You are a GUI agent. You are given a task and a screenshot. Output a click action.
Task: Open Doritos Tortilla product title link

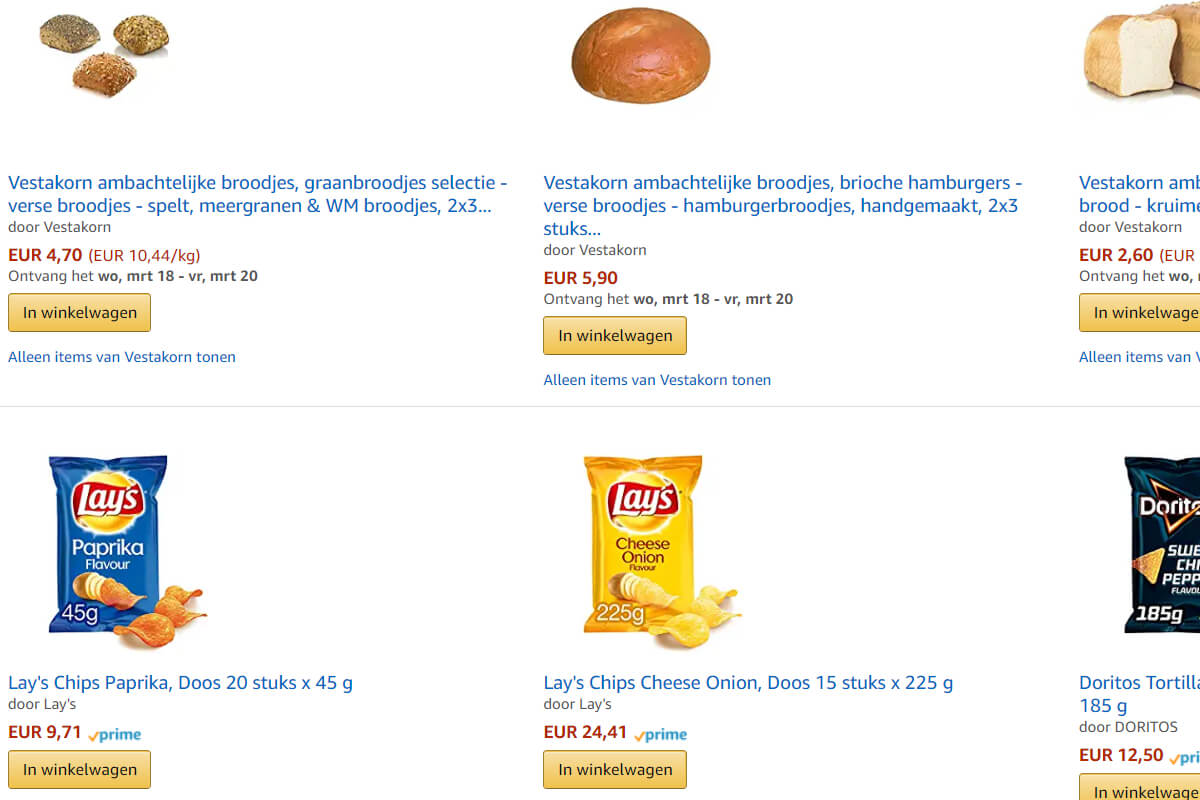point(1140,683)
